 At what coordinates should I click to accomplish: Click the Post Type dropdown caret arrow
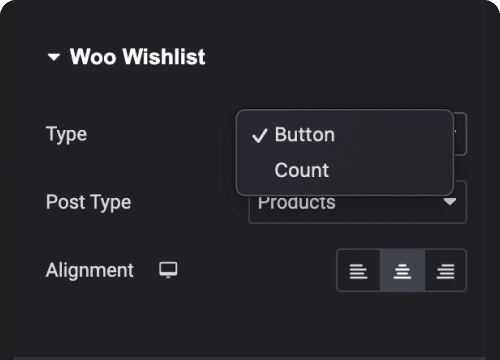(450, 201)
